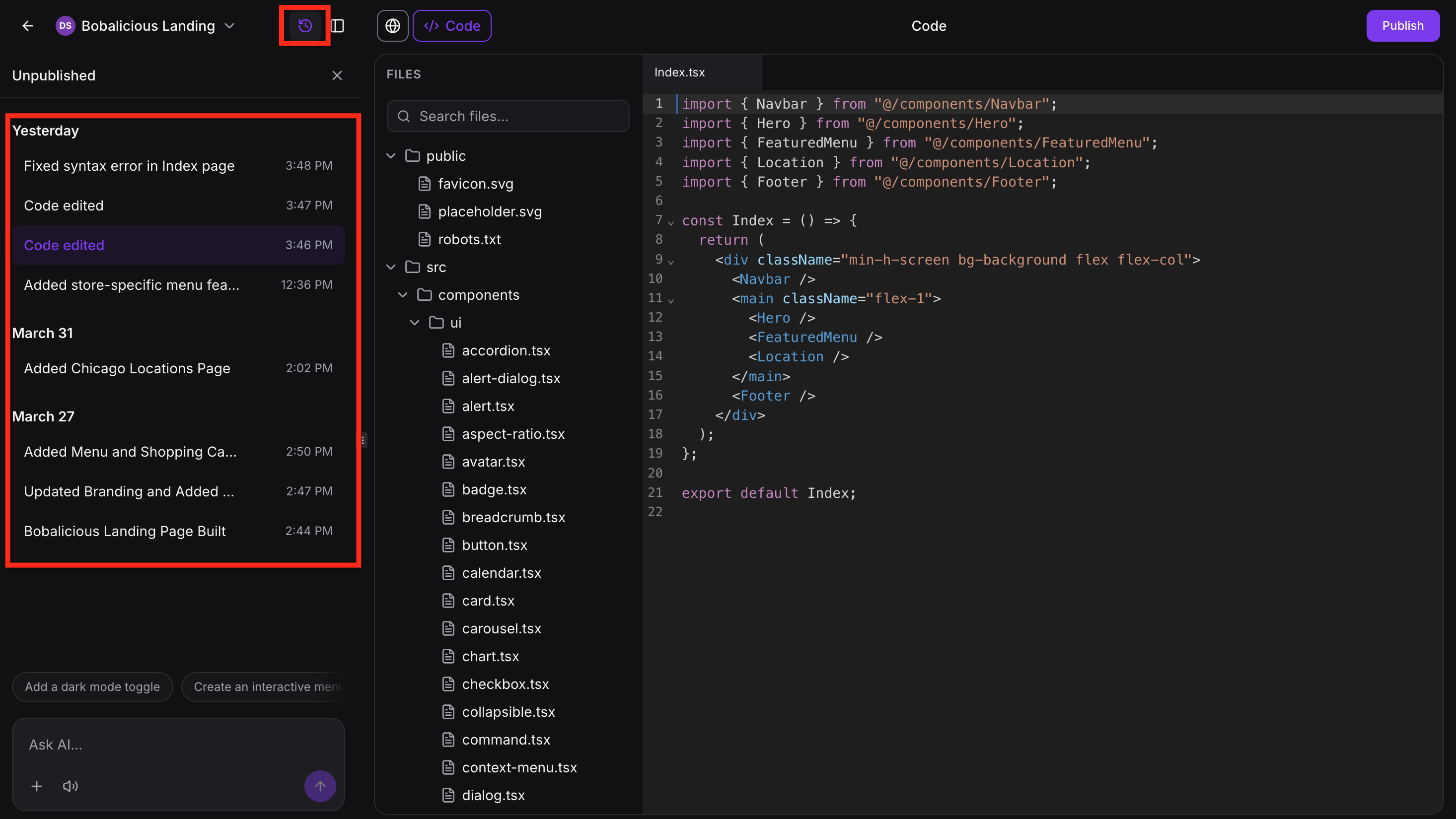Select the Index.tsx editor tab
The height and width of the screenshot is (819, 1456).
[x=679, y=73]
